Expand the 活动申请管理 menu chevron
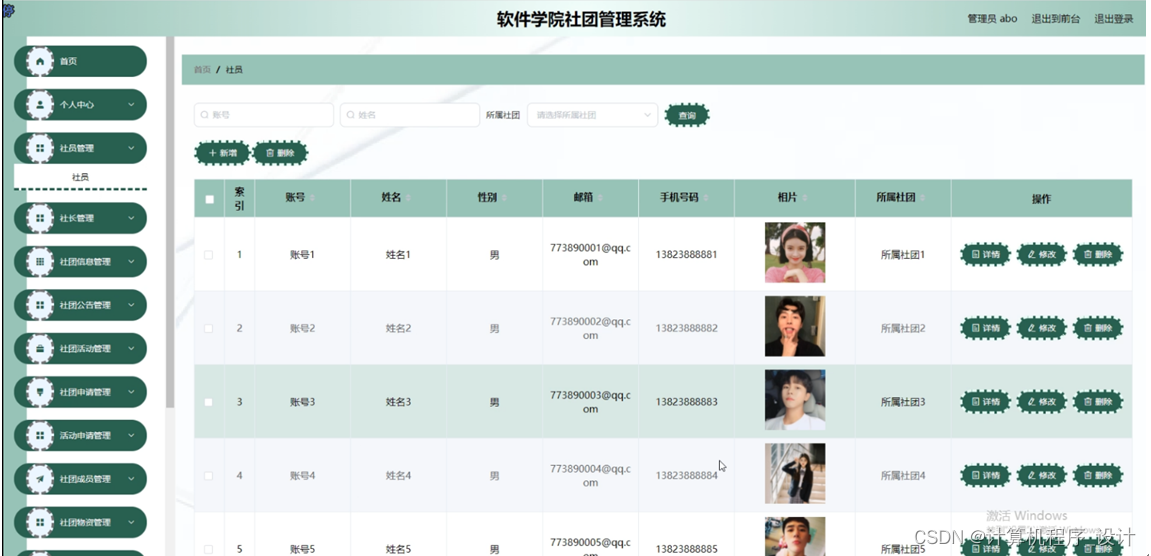Screen dimensions: 1151x556 click(x=131, y=435)
